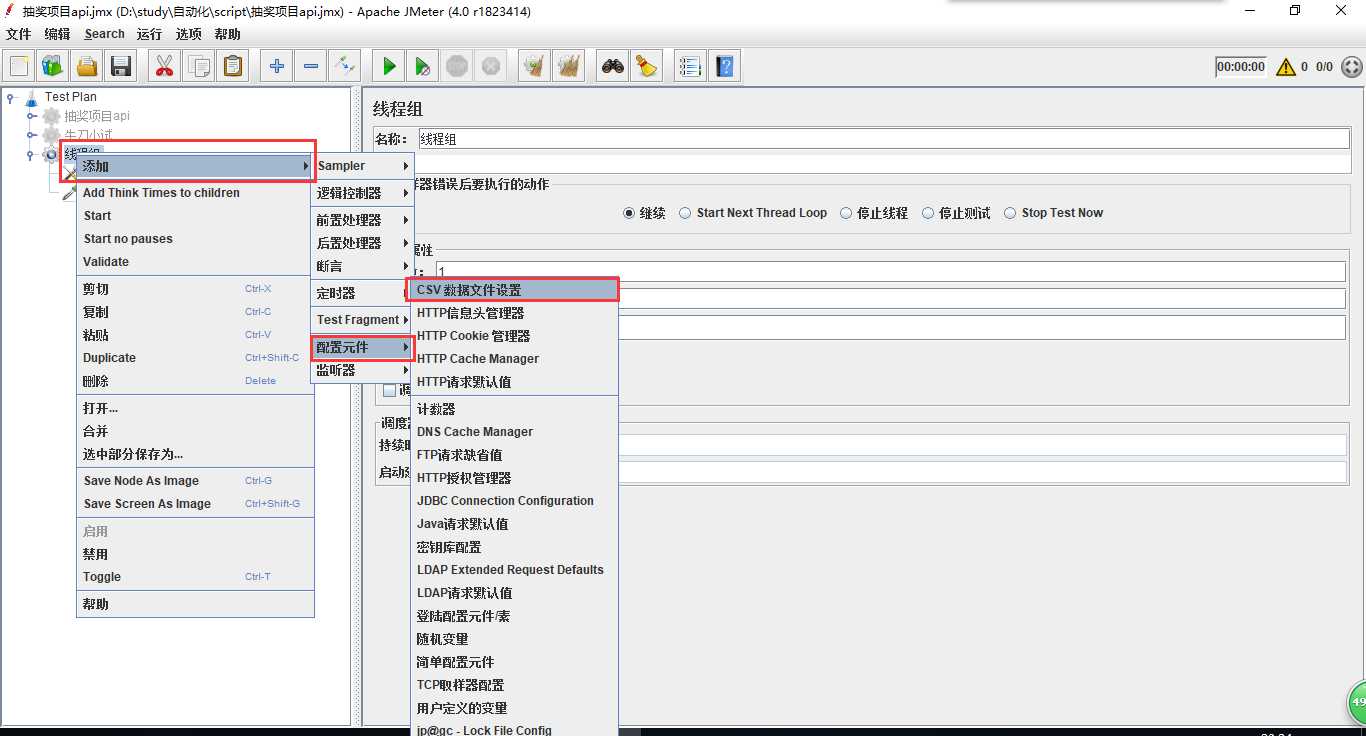Click the grey Stop toolbar icon
Viewport: 1366px width, 736px height.
[x=457, y=67]
